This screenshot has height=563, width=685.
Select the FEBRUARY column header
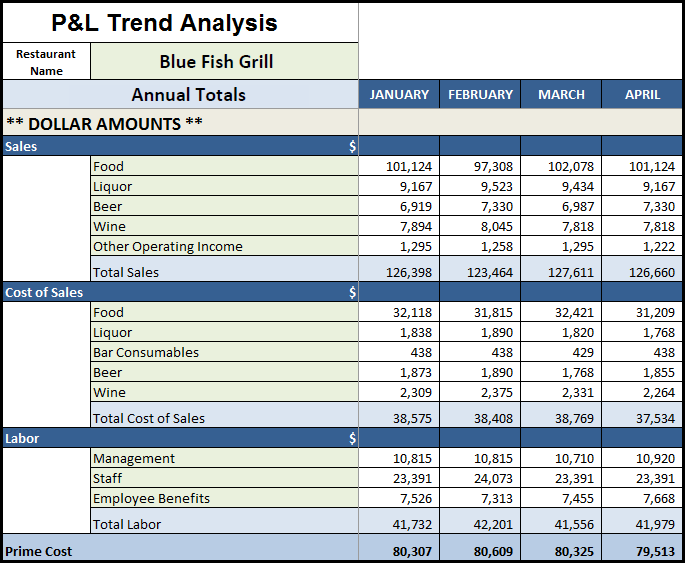click(480, 94)
